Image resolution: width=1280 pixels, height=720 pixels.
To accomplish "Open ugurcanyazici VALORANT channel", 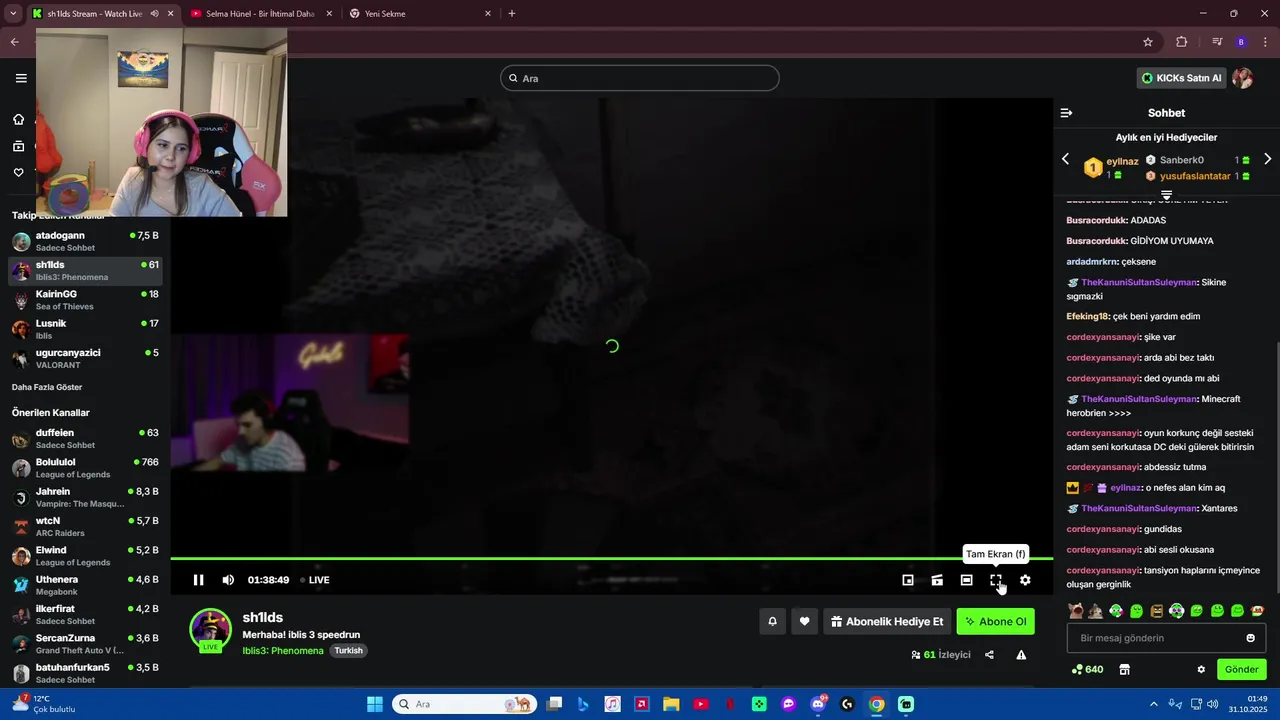I will [x=85, y=358].
